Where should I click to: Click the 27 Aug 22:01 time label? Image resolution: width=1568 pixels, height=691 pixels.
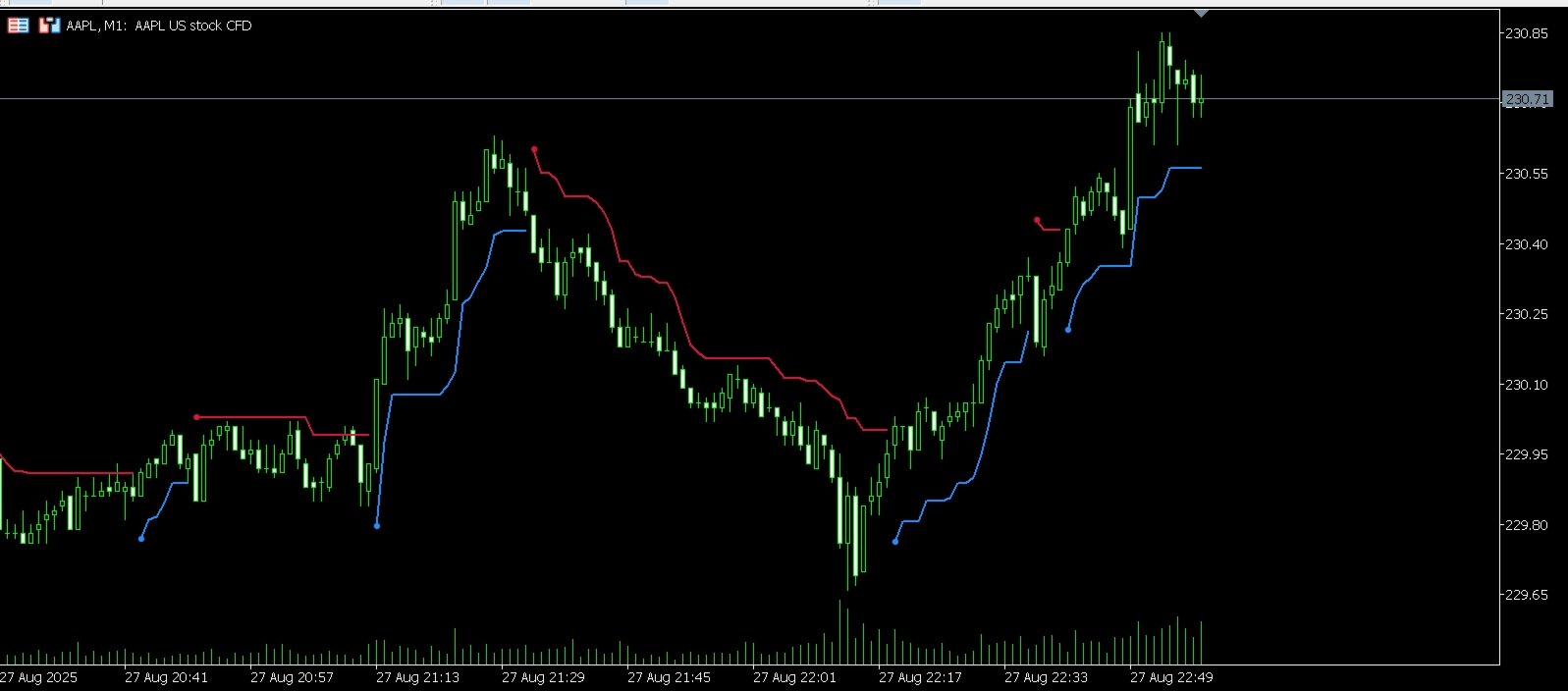[x=794, y=677]
